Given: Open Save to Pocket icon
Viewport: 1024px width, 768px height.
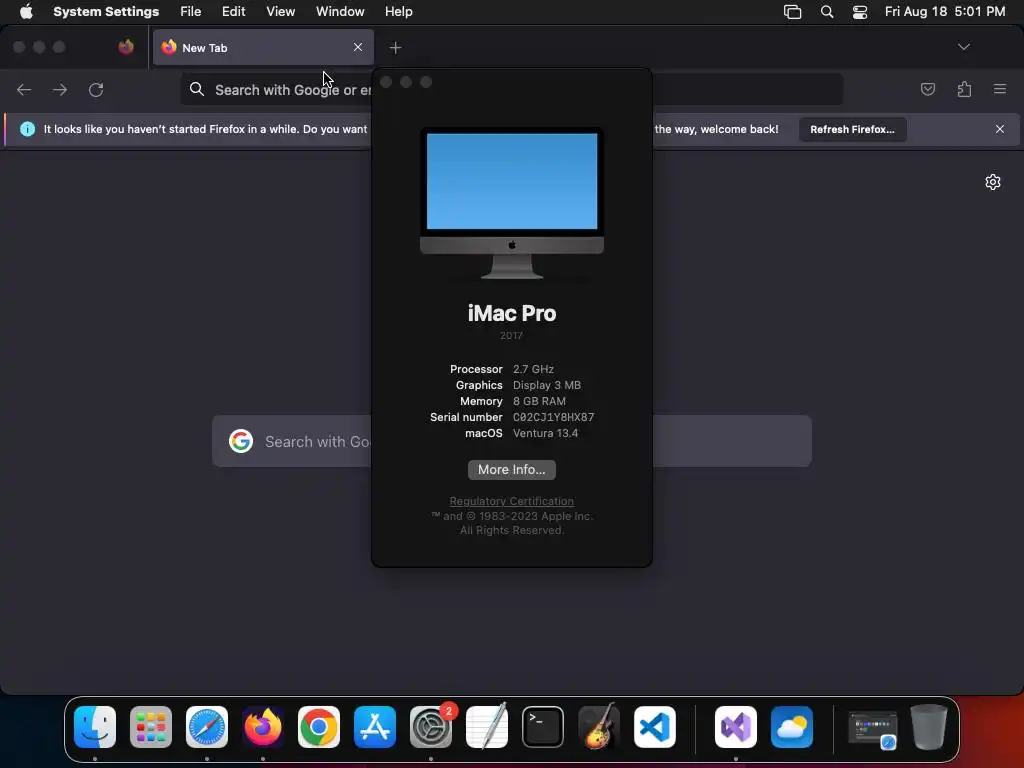Looking at the screenshot, I should click(x=927, y=89).
